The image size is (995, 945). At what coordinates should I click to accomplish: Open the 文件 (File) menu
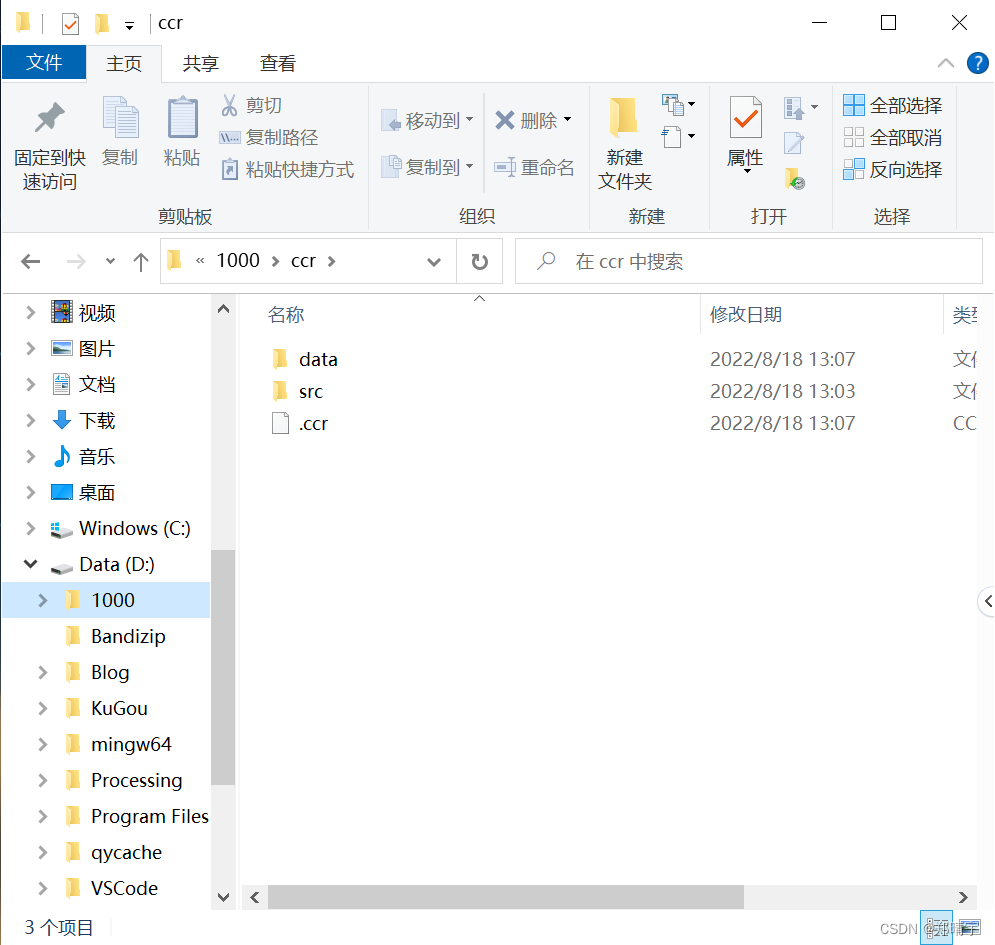(44, 63)
